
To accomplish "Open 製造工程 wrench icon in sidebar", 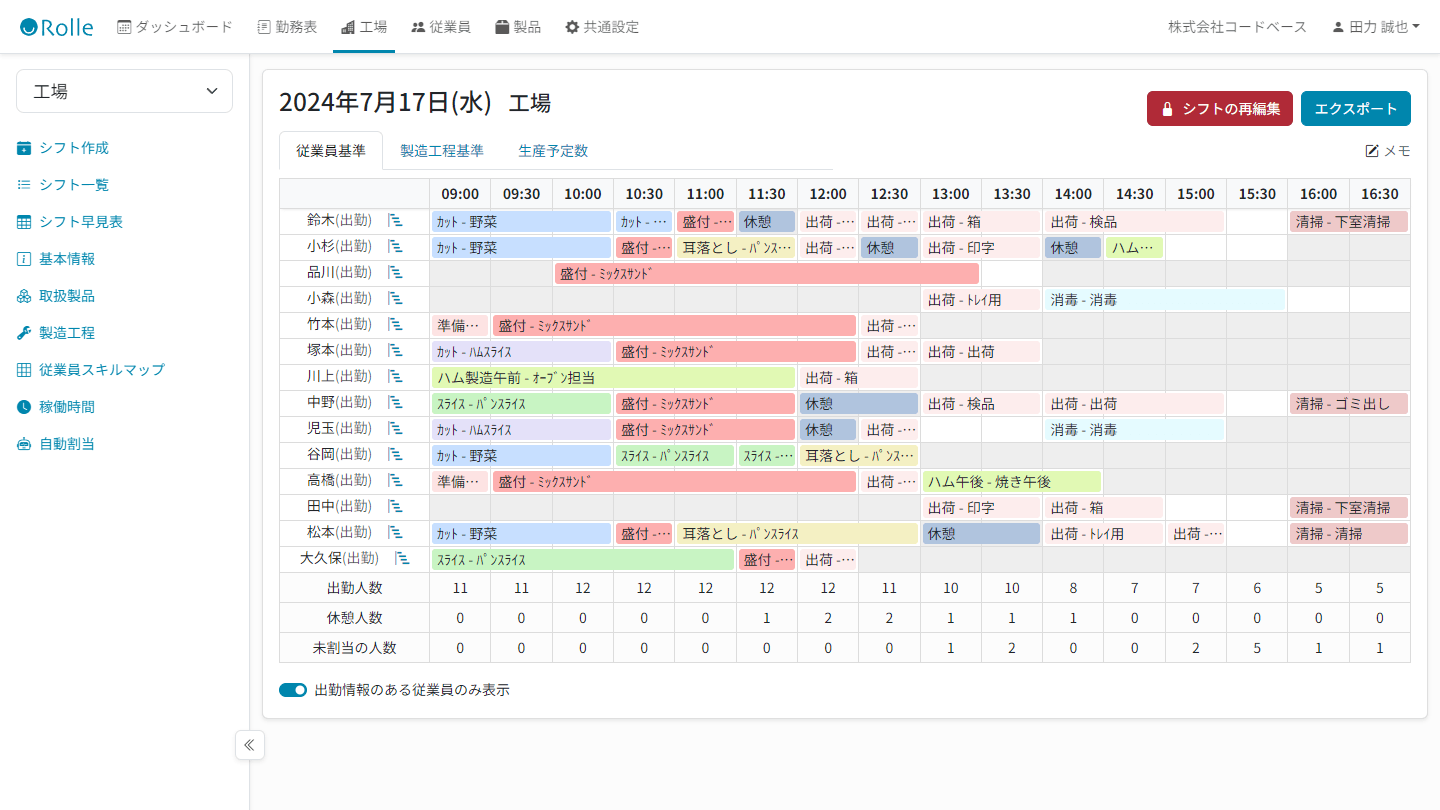I will point(24,333).
